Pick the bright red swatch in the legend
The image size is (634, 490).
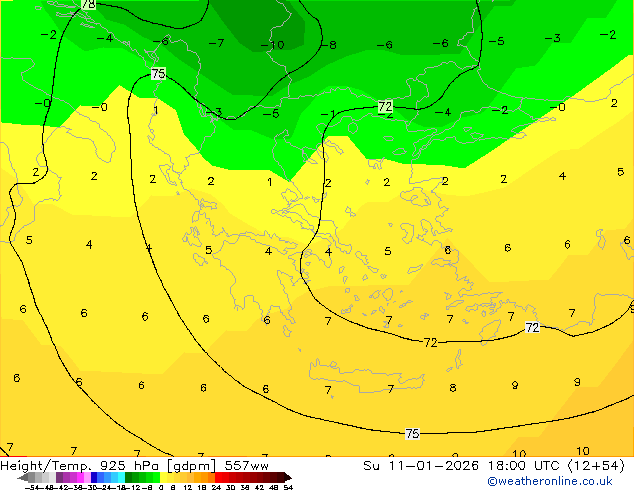pyautogui.click(x=219, y=477)
